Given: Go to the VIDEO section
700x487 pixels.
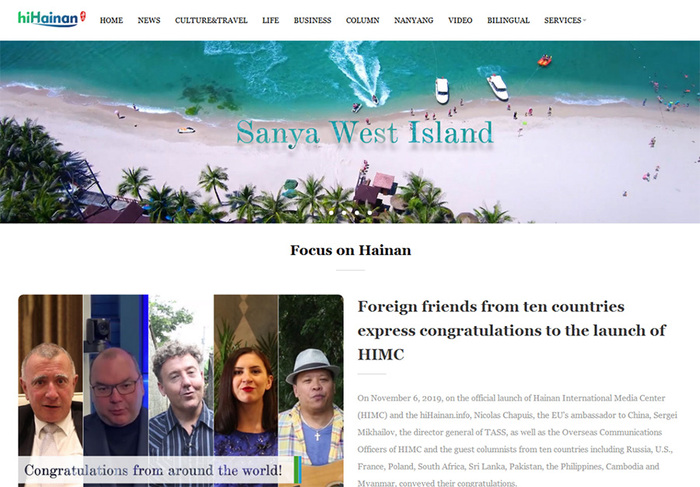Looking at the screenshot, I should [460, 21].
